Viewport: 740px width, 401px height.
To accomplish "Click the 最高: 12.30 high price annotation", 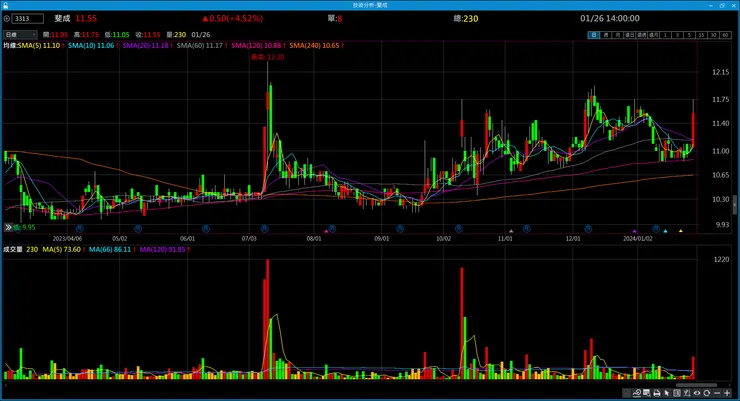I will point(268,57).
